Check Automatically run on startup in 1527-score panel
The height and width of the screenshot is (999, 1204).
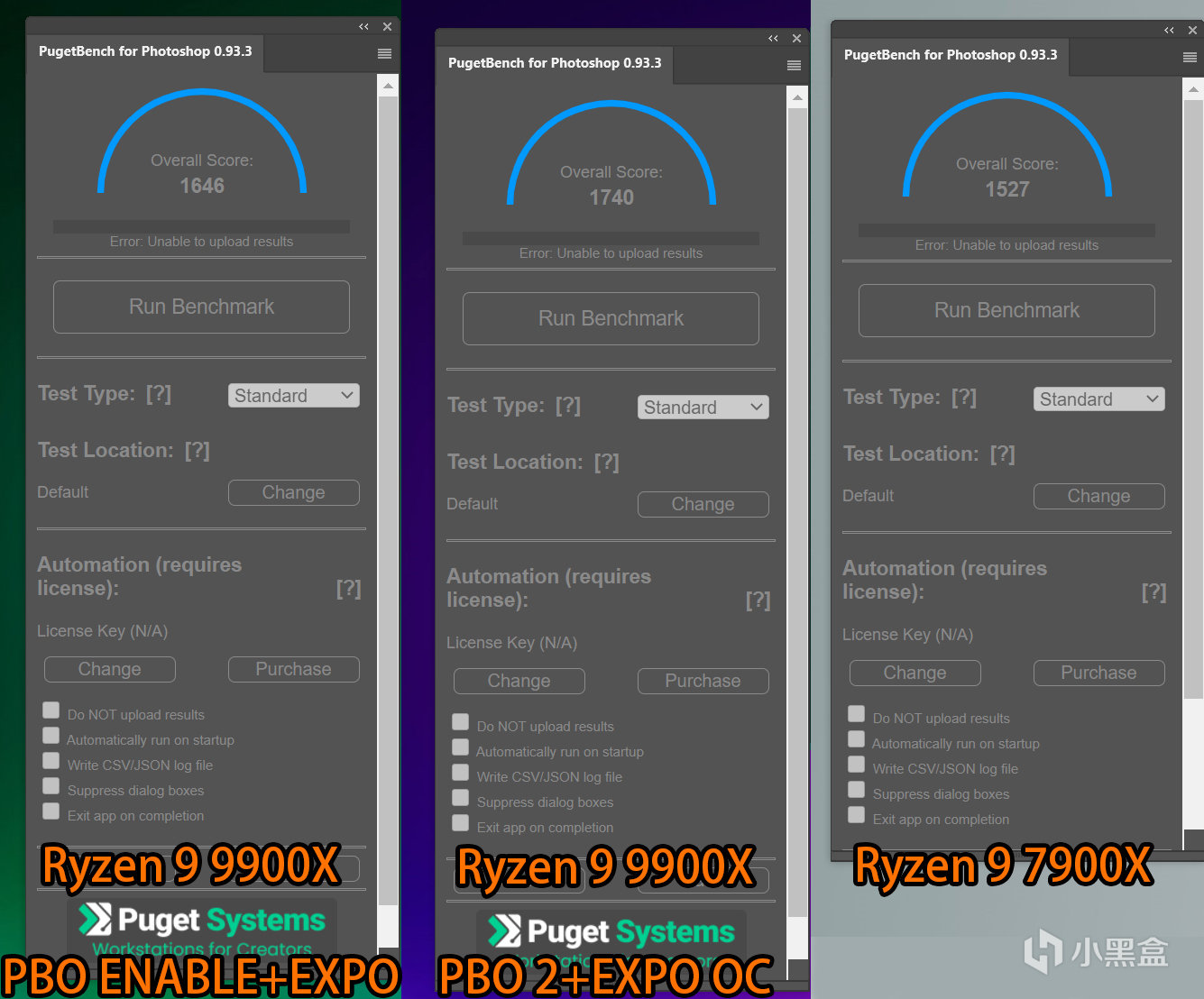point(857,739)
